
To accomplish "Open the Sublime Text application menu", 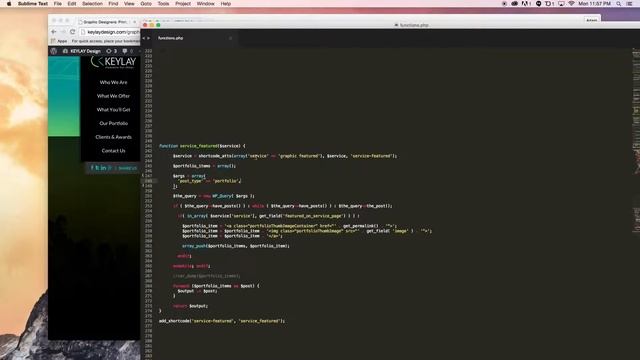I will tap(33, 4).
